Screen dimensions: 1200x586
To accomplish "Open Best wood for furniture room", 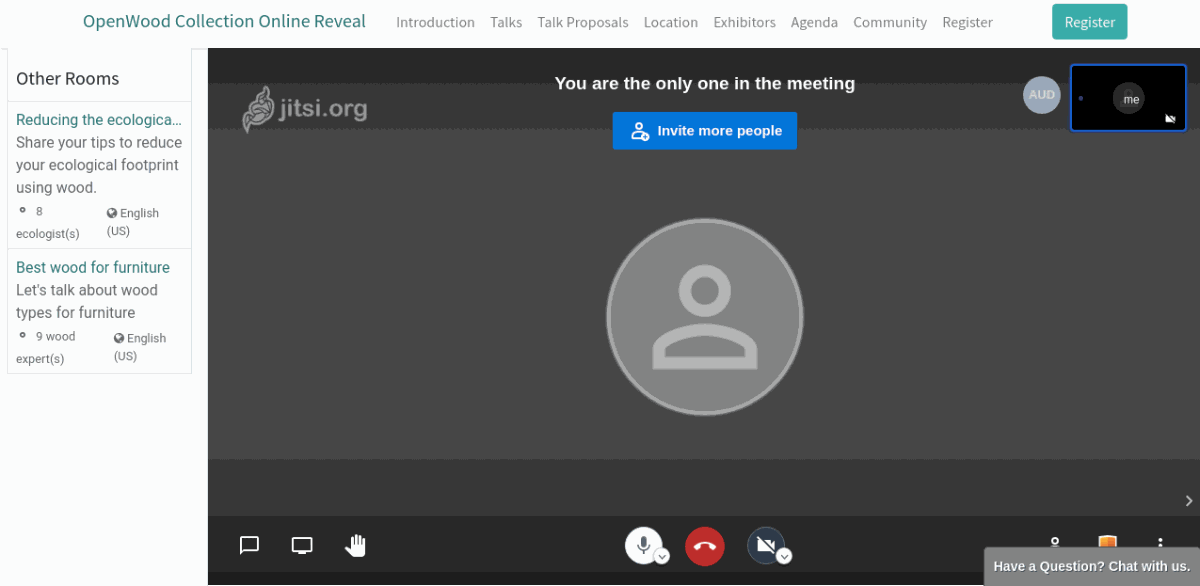I will 93,267.
